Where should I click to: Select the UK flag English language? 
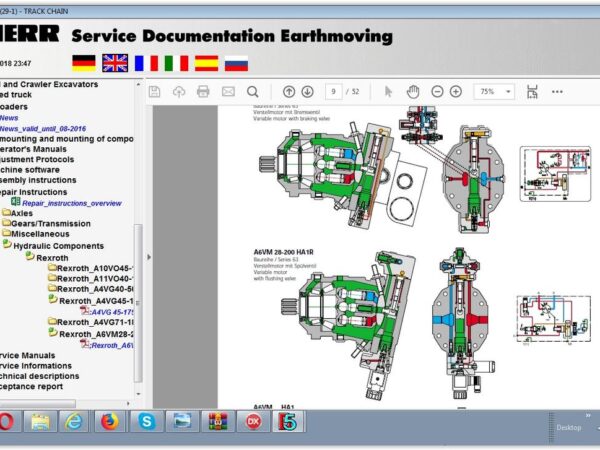pyautogui.click(x=115, y=63)
